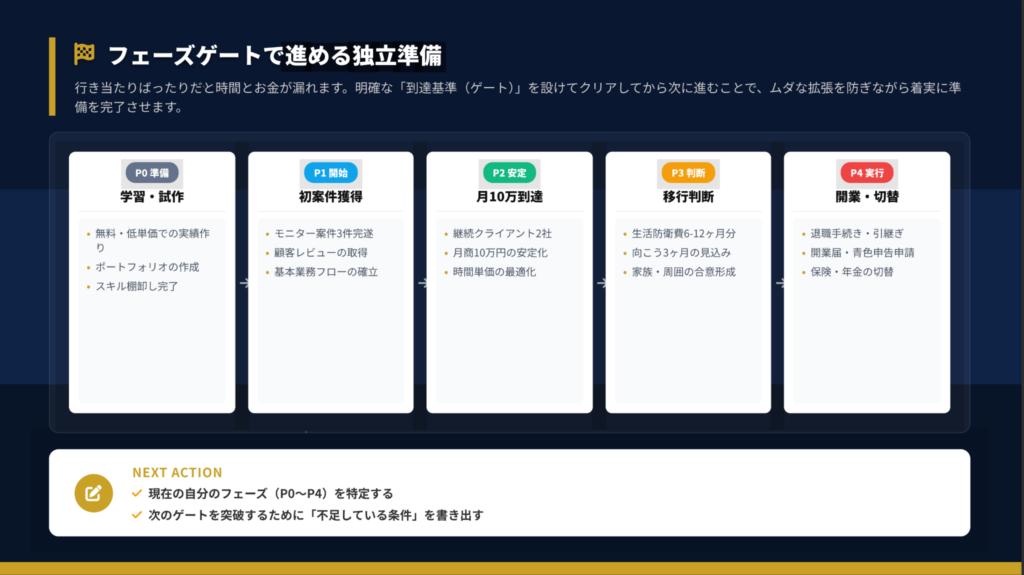1024x575 pixels.
Task: Click the 学習・試作 card heading
Action: 152,196
